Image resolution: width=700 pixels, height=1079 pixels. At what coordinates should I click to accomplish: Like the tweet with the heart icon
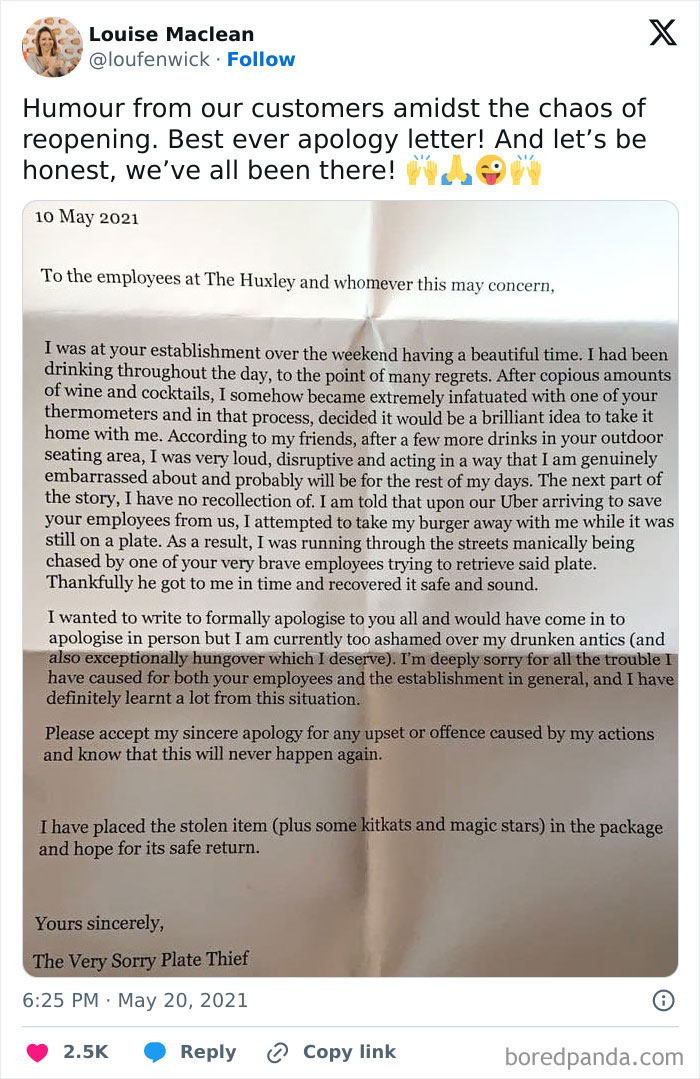(x=37, y=1052)
